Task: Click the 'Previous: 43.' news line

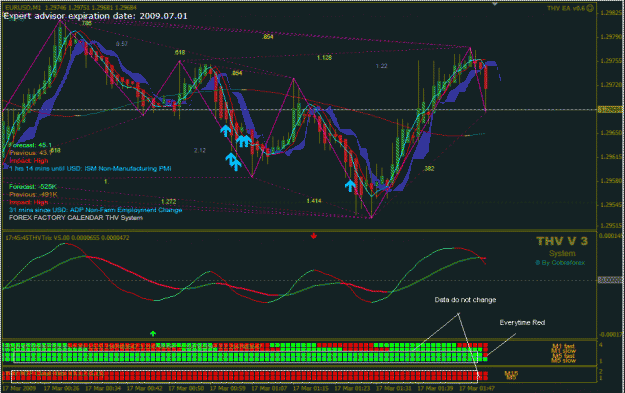Action: [x=29, y=153]
